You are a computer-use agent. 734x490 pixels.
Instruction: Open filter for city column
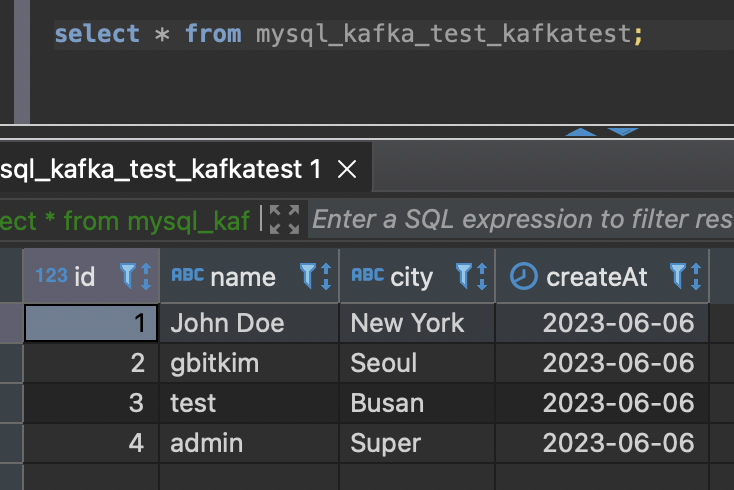coord(463,276)
